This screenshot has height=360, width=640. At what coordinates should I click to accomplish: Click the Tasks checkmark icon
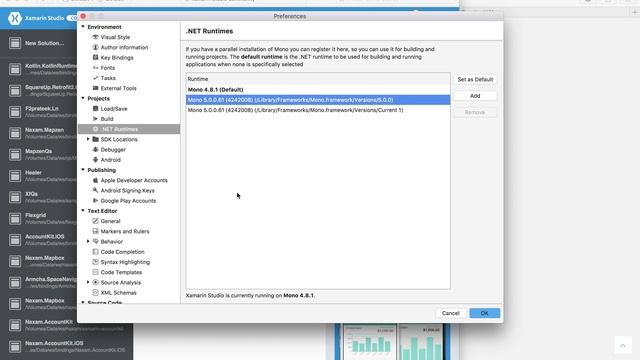click(x=96, y=78)
